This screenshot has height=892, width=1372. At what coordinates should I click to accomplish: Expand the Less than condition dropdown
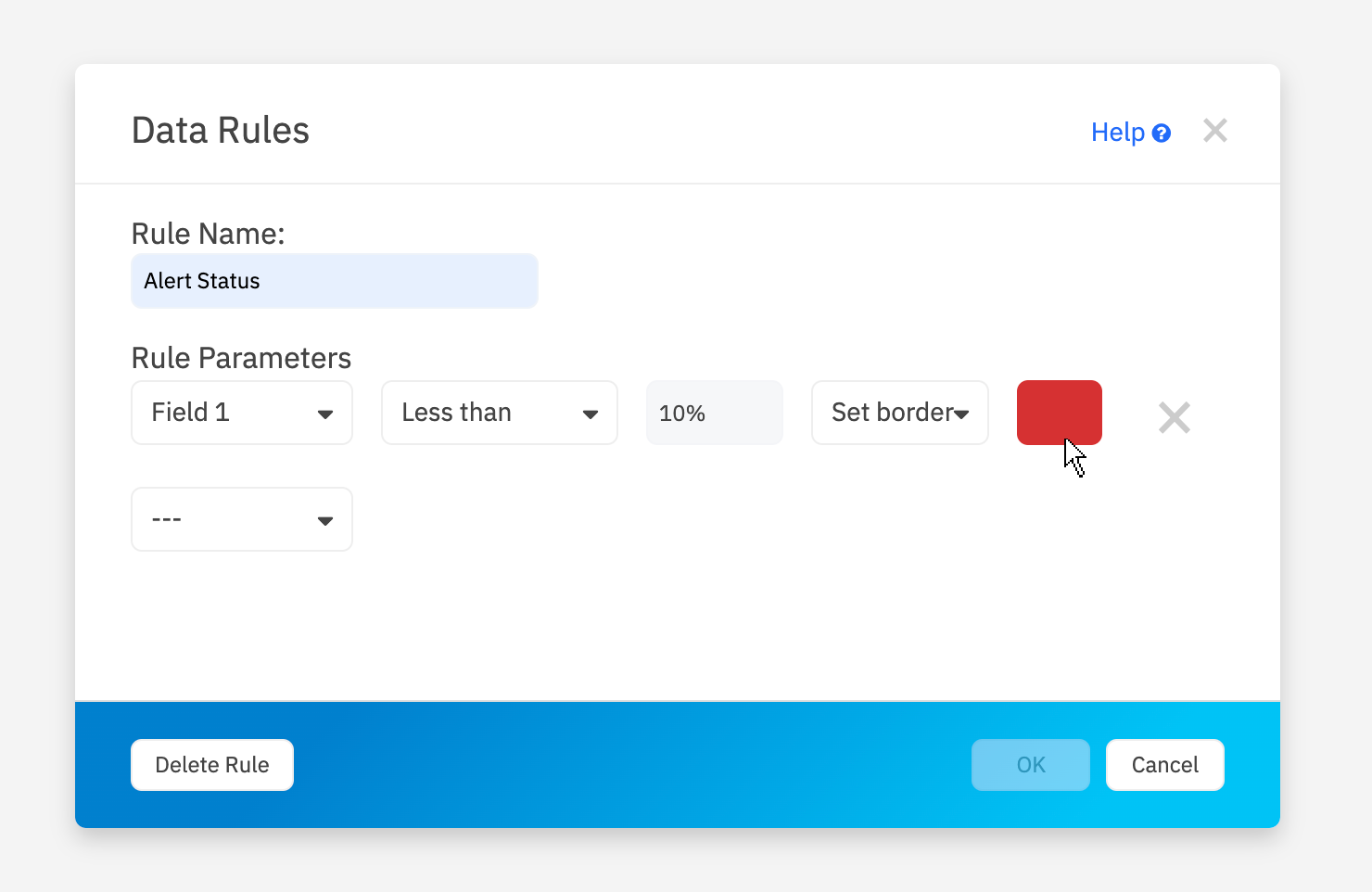[x=499, y=413]
